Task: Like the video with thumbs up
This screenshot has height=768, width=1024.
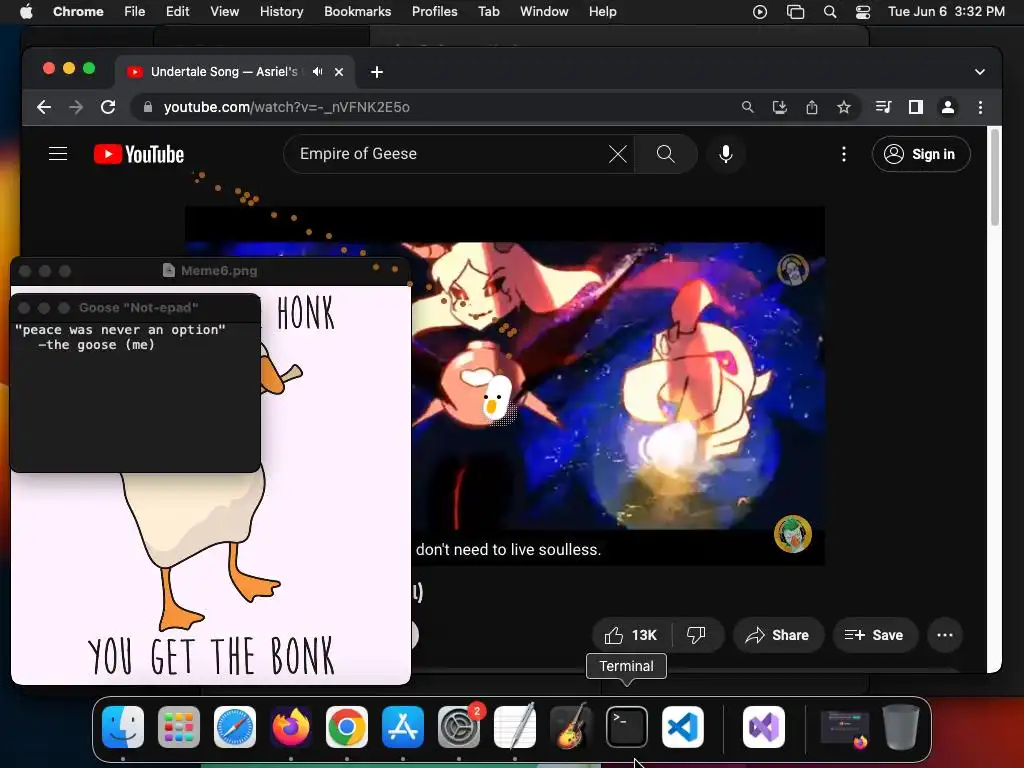Action: pos(632,635)
